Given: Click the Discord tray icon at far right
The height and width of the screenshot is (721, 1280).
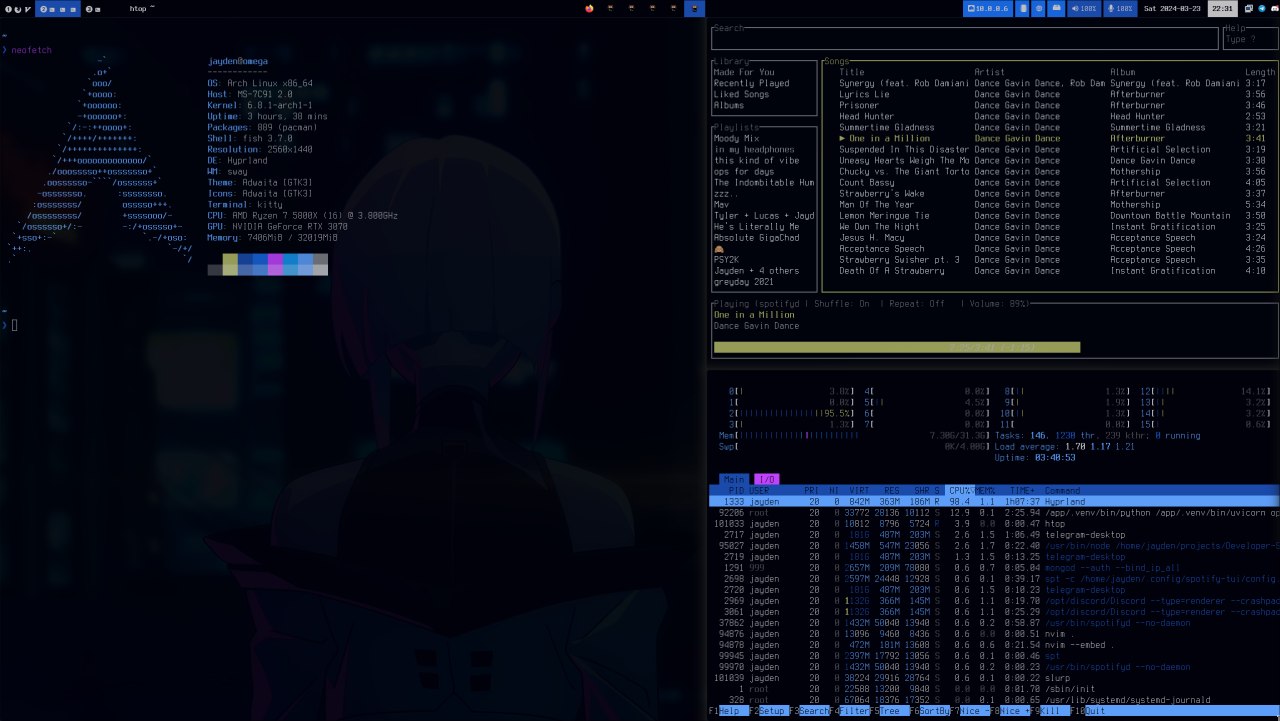Looking at the screenshot, I should click(1274, 8).
